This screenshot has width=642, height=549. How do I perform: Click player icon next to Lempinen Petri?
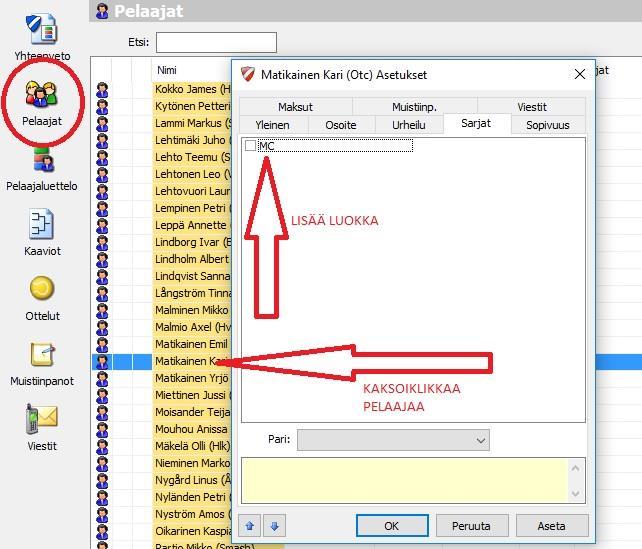[102, 208]
